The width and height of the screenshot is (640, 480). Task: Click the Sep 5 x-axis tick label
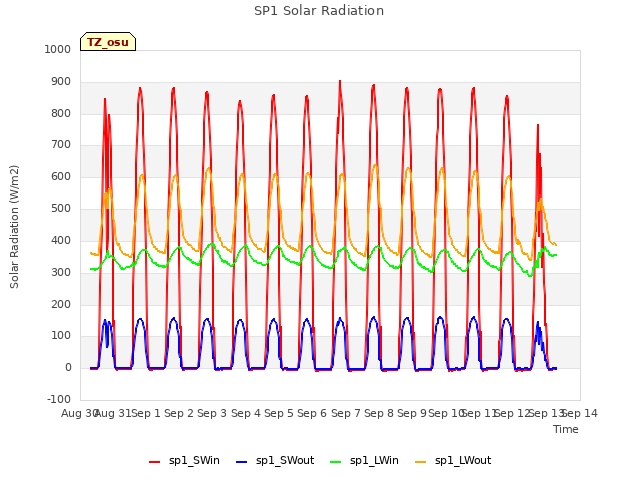[x=279, y=413]
